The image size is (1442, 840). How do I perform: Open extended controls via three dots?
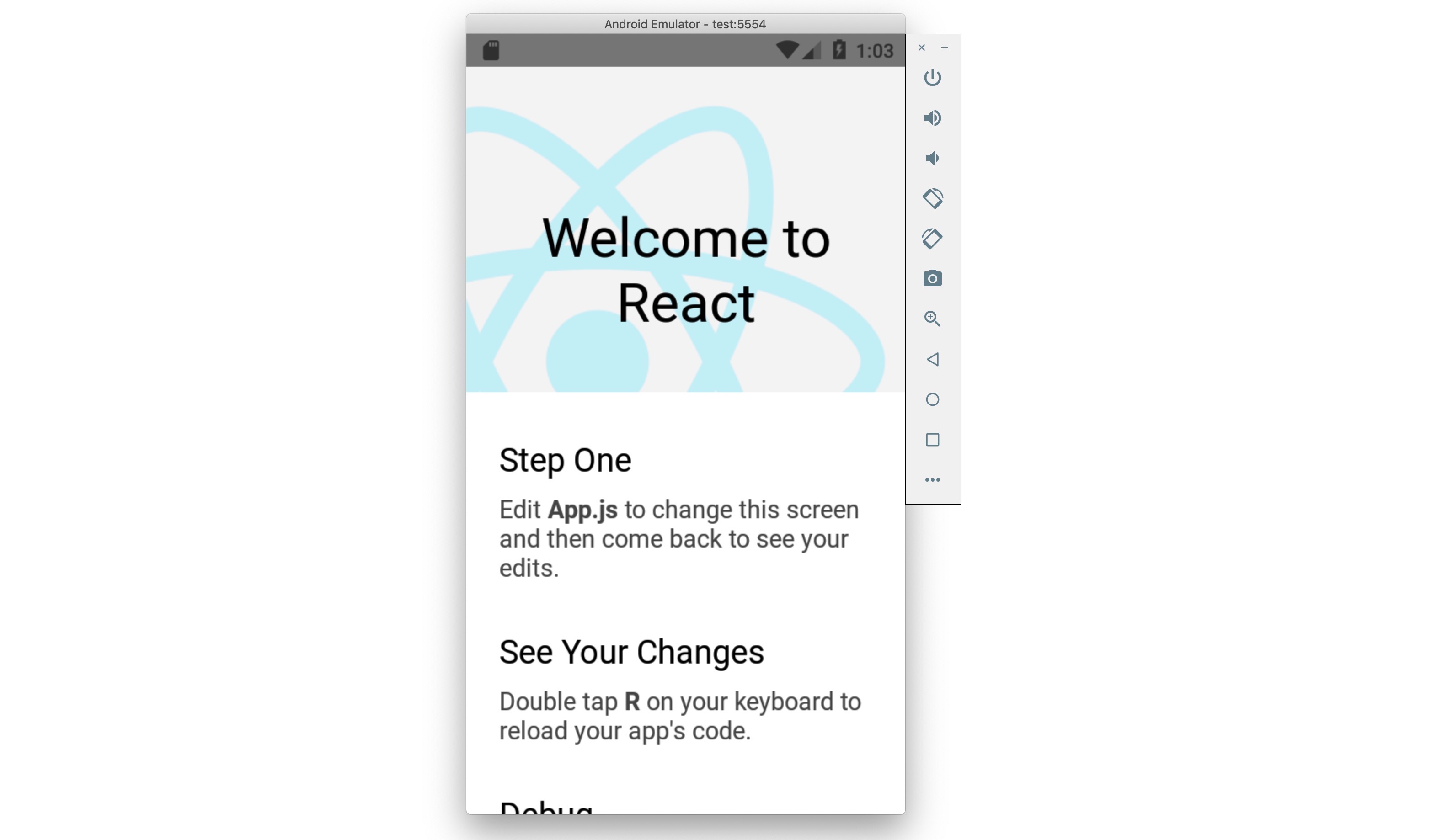point(932,480)
